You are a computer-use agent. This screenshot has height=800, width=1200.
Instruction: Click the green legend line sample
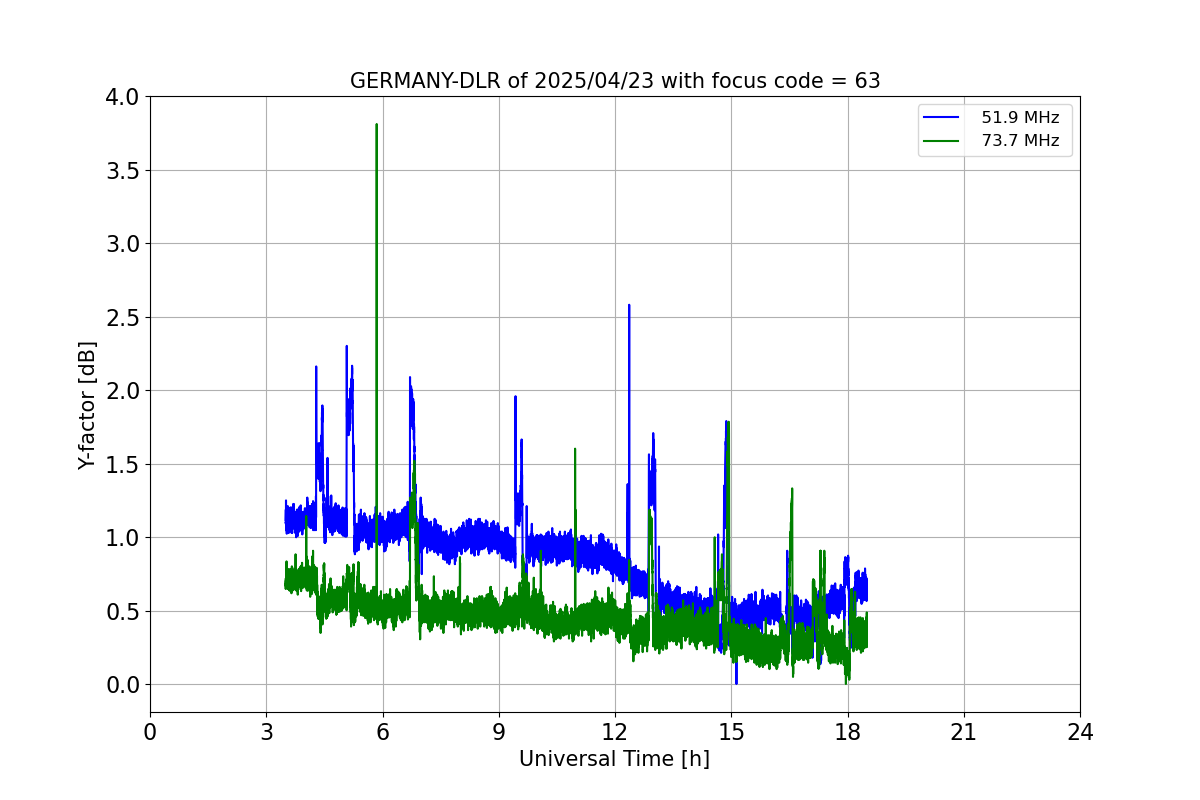(943, 141)
